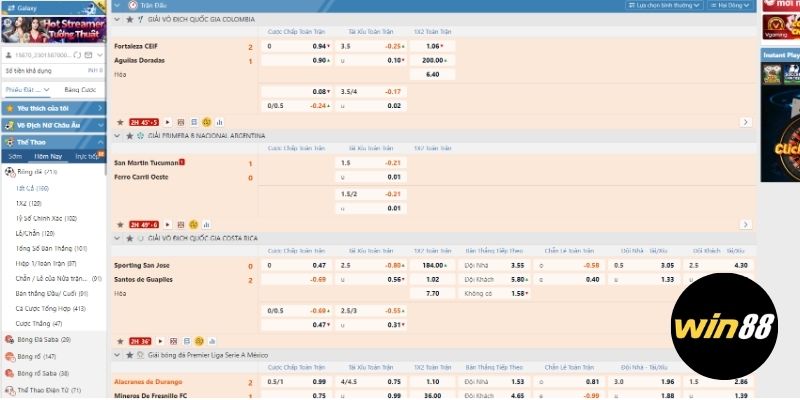This screenshot has width=800, height=400.
Task: Open the Lựa chọn bình thường dropdown
Action: click(x=664, y=5)
